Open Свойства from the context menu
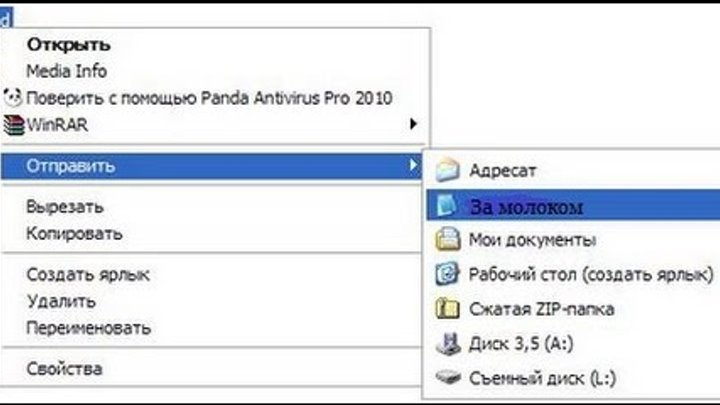 [65, 369]
